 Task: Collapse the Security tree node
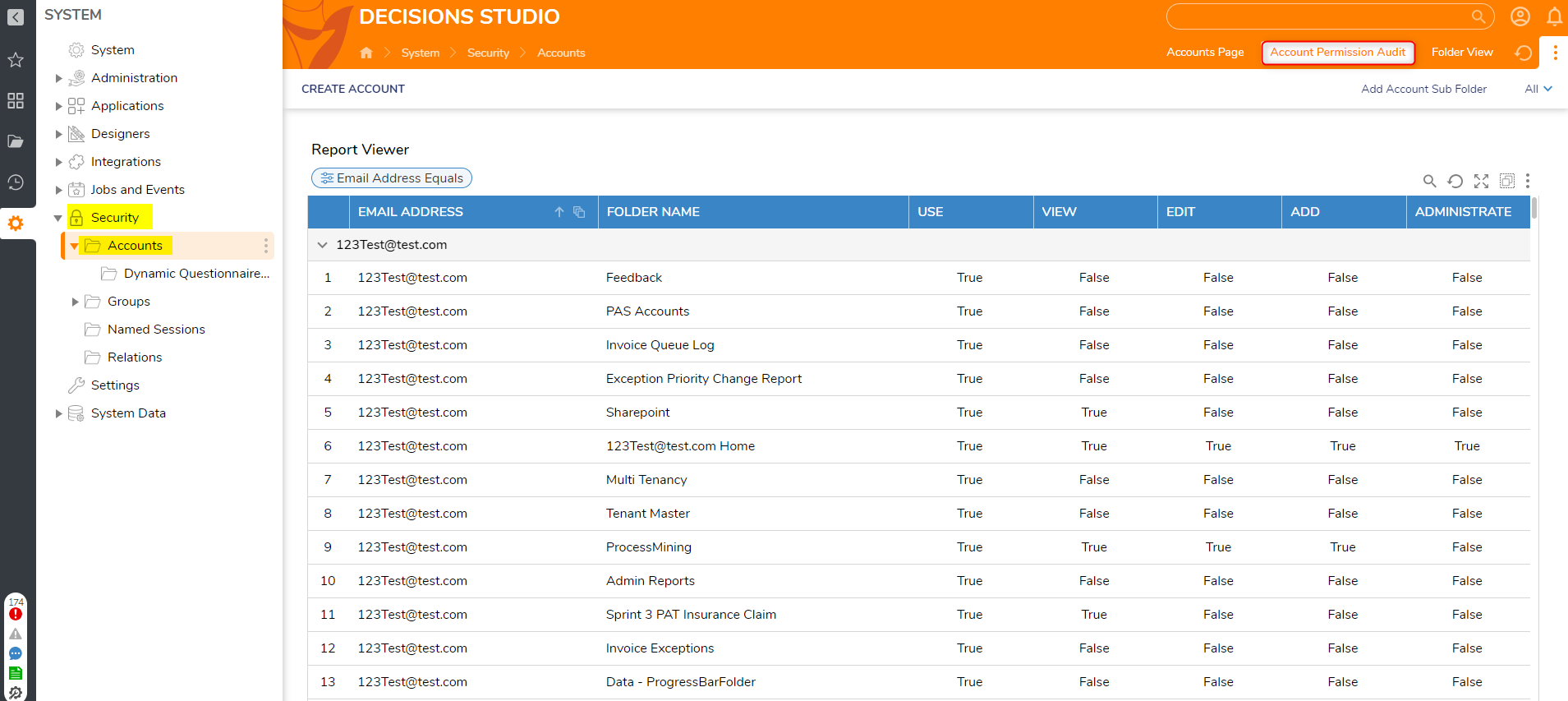tap(57, 218)
